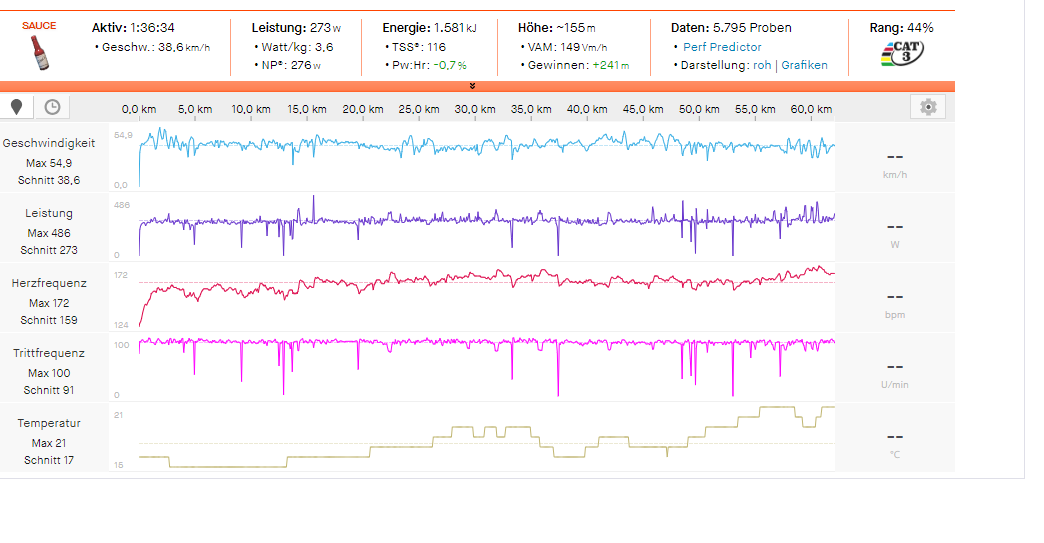Image resolution: width=1044 pixels, height=543 pixels.
Task: Click the SAUCE bottle icon
Action: click(40, 53)
